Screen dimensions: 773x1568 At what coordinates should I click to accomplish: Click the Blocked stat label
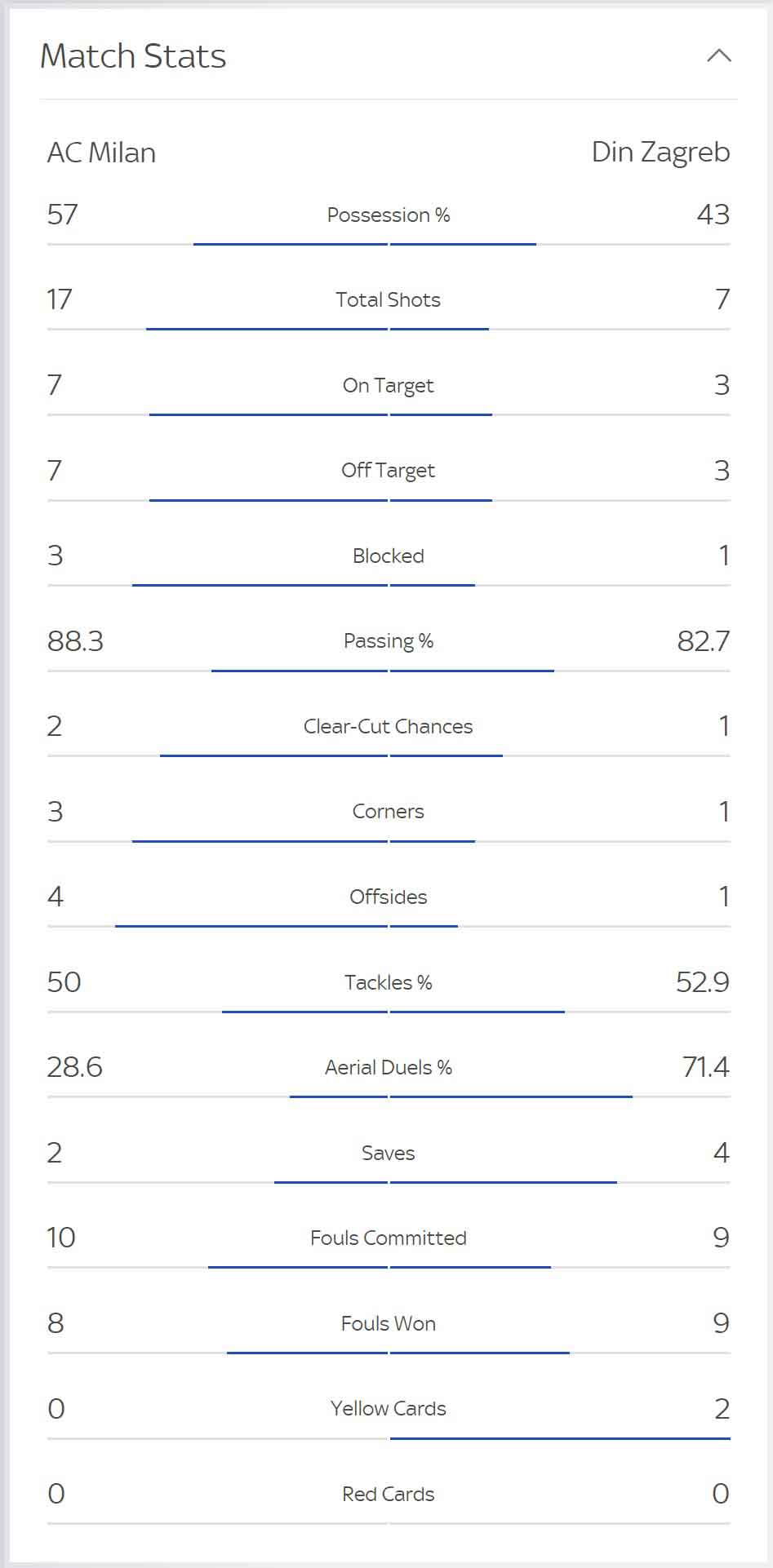click(389, 556)
